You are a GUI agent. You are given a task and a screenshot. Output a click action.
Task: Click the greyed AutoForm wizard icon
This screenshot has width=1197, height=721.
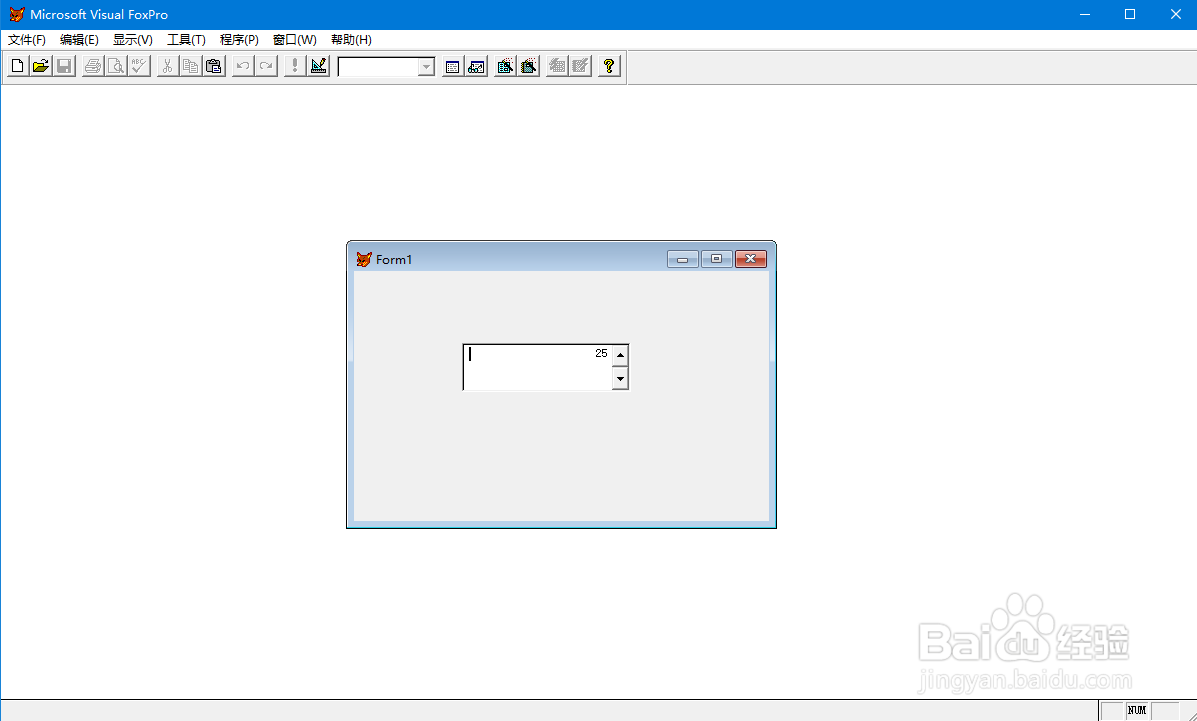tap(557, 66)
